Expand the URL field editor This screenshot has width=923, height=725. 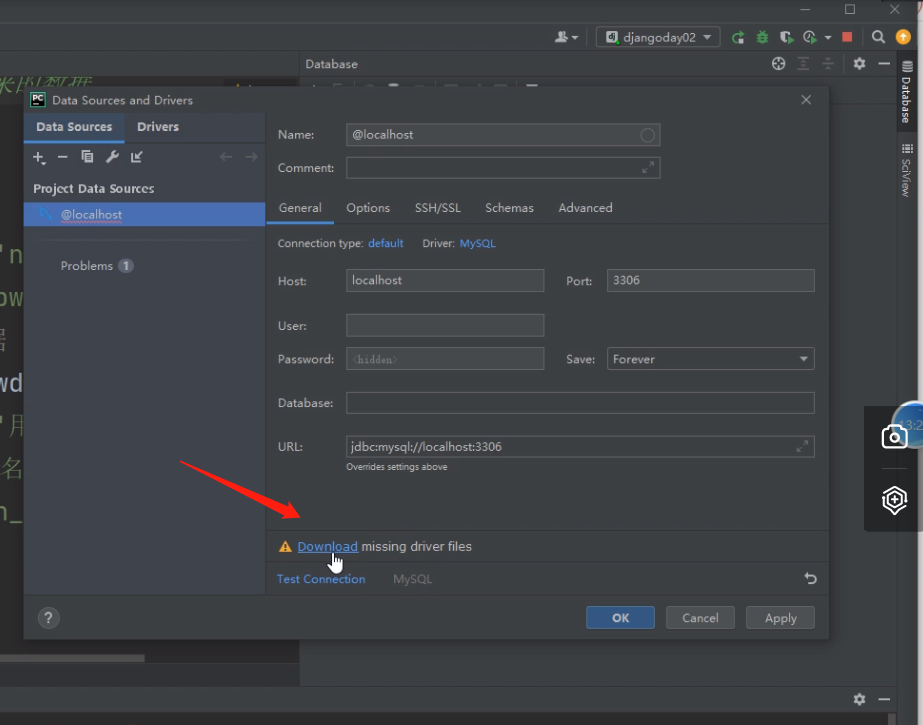(802, 447)
